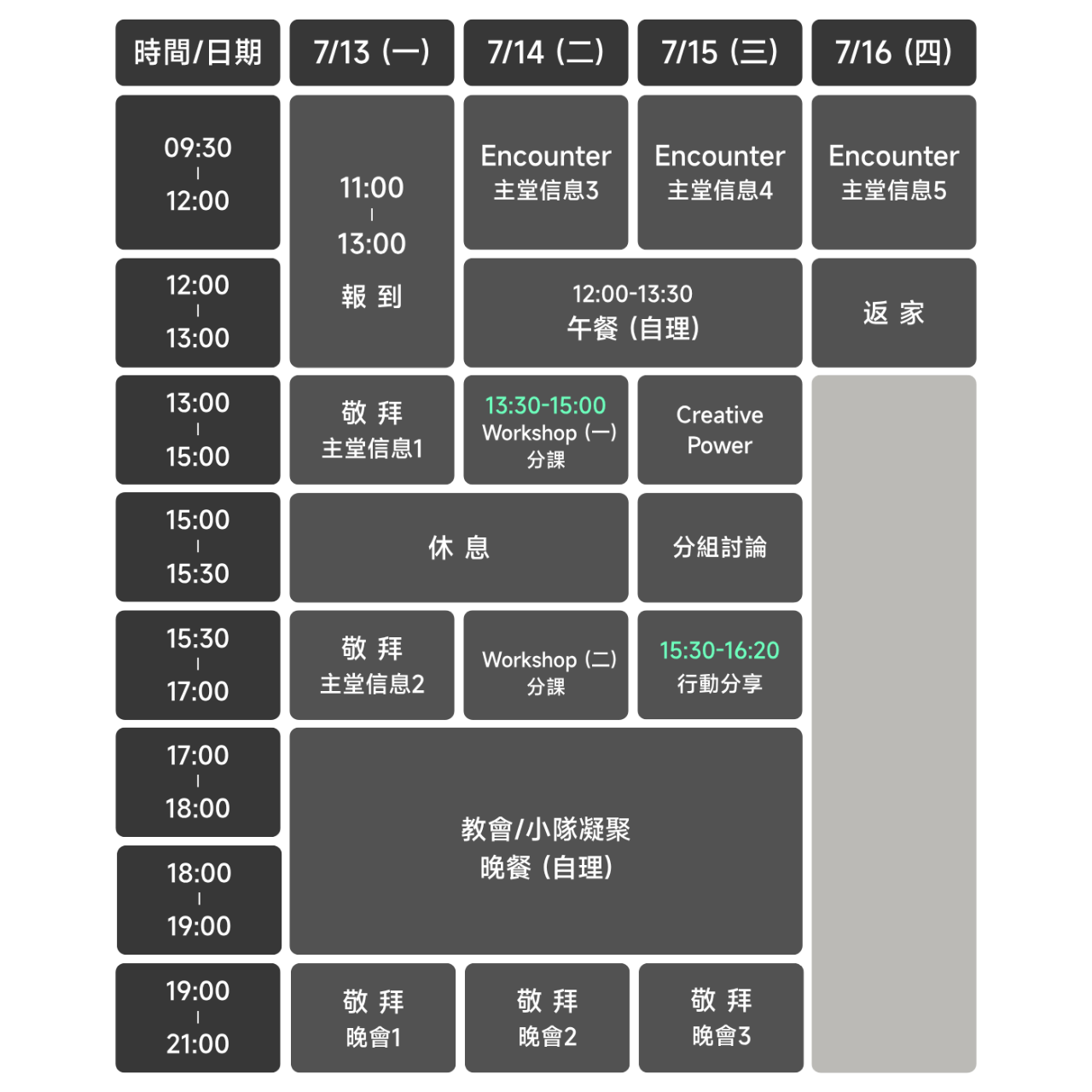Open 敬拜 主堂信息2 session
The height and width of the screenshot is (1092, 1092).
[372, 665]
